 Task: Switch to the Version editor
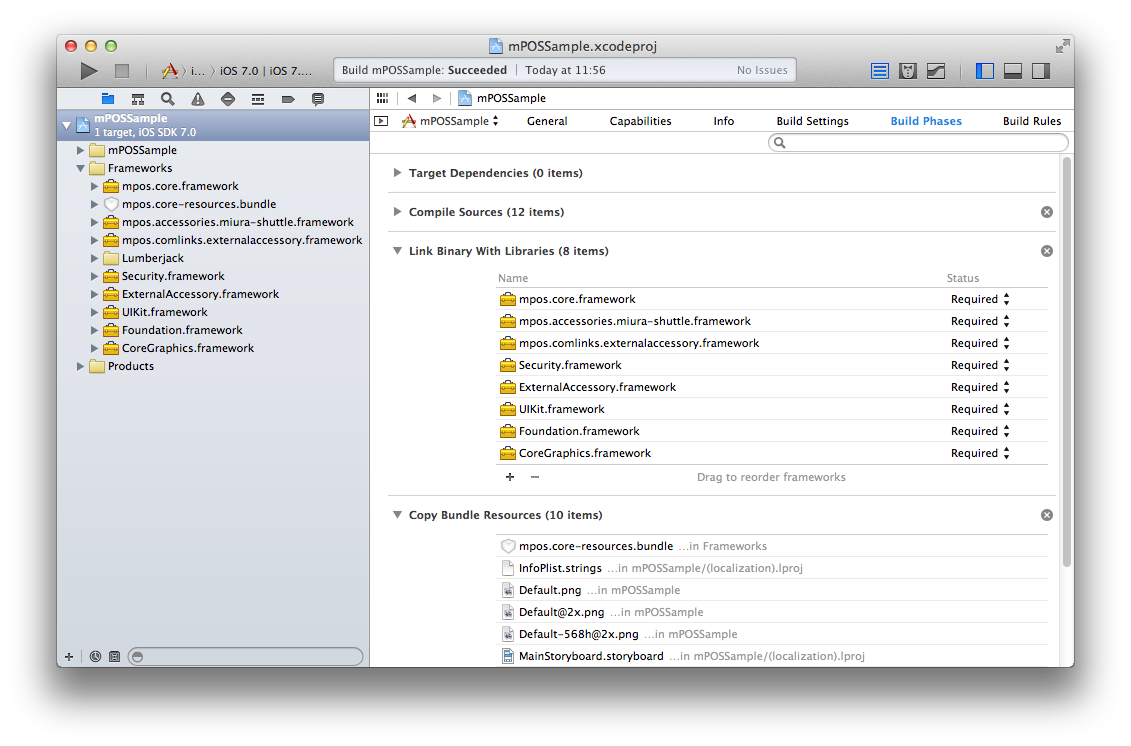coord(936,71)
